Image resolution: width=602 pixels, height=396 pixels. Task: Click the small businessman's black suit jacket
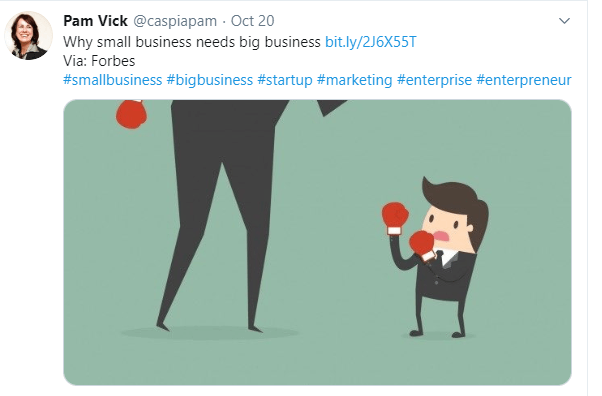pos(445,277)
